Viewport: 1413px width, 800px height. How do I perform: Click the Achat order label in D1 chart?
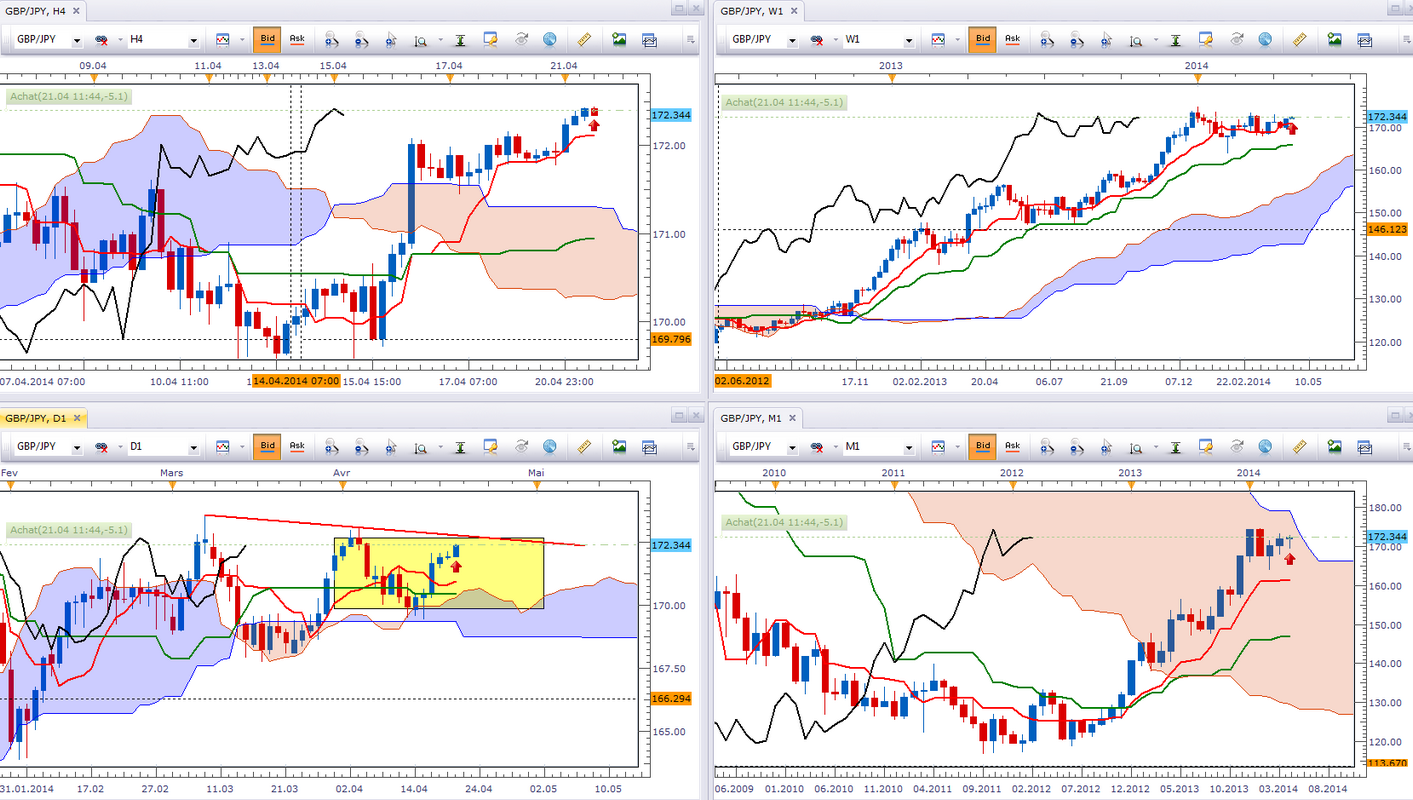click(x=70, y=530)
